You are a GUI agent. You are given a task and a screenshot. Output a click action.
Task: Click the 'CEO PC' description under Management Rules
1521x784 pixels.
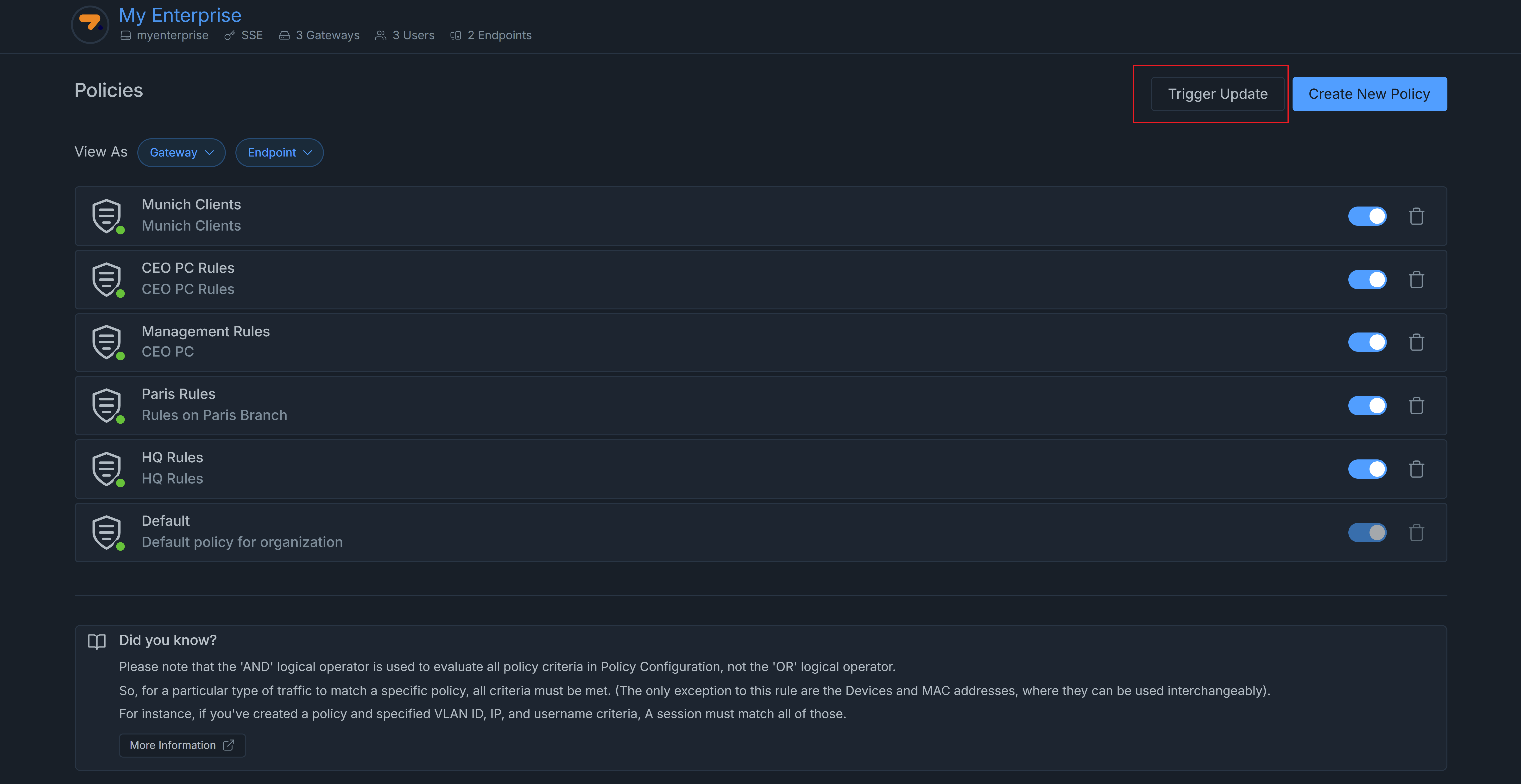(x=168, y=352)
